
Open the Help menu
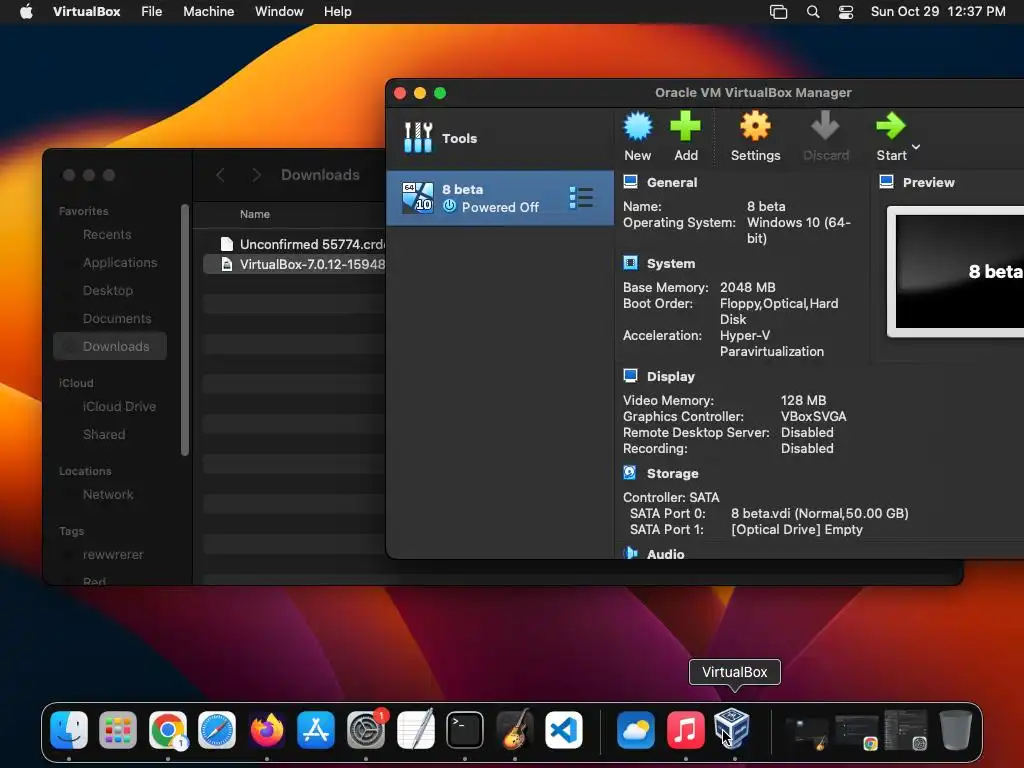tap(338, 11)
